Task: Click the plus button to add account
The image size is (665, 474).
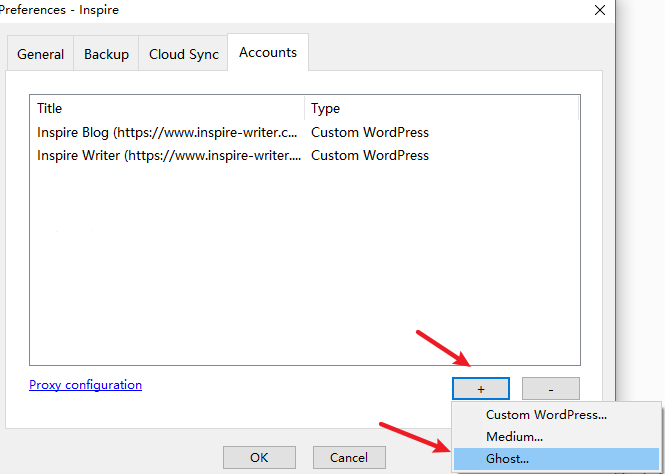Action: click(481, 388)
